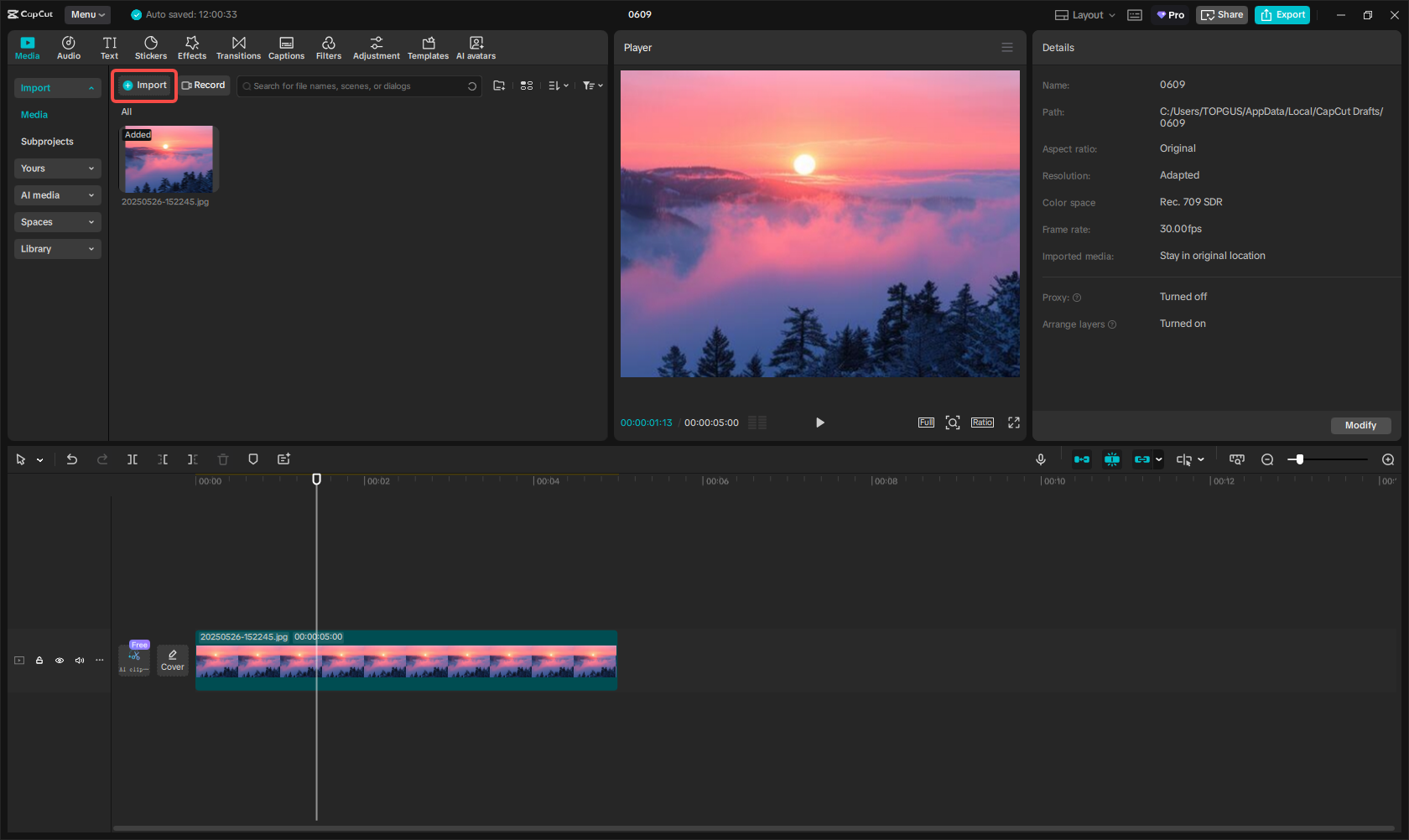Open the Stickers panel
The height and width of the screenshot is (840, 1409).
[151, 47]
